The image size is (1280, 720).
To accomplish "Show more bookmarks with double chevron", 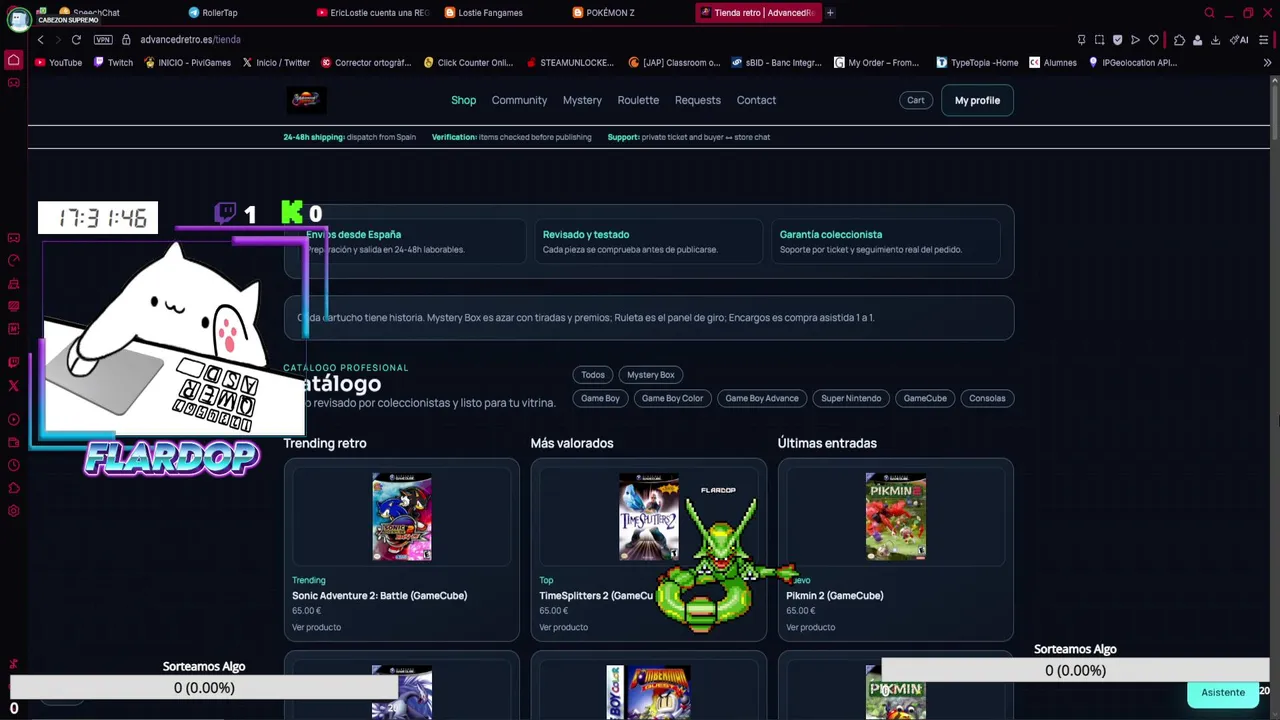I will 1267,62.
